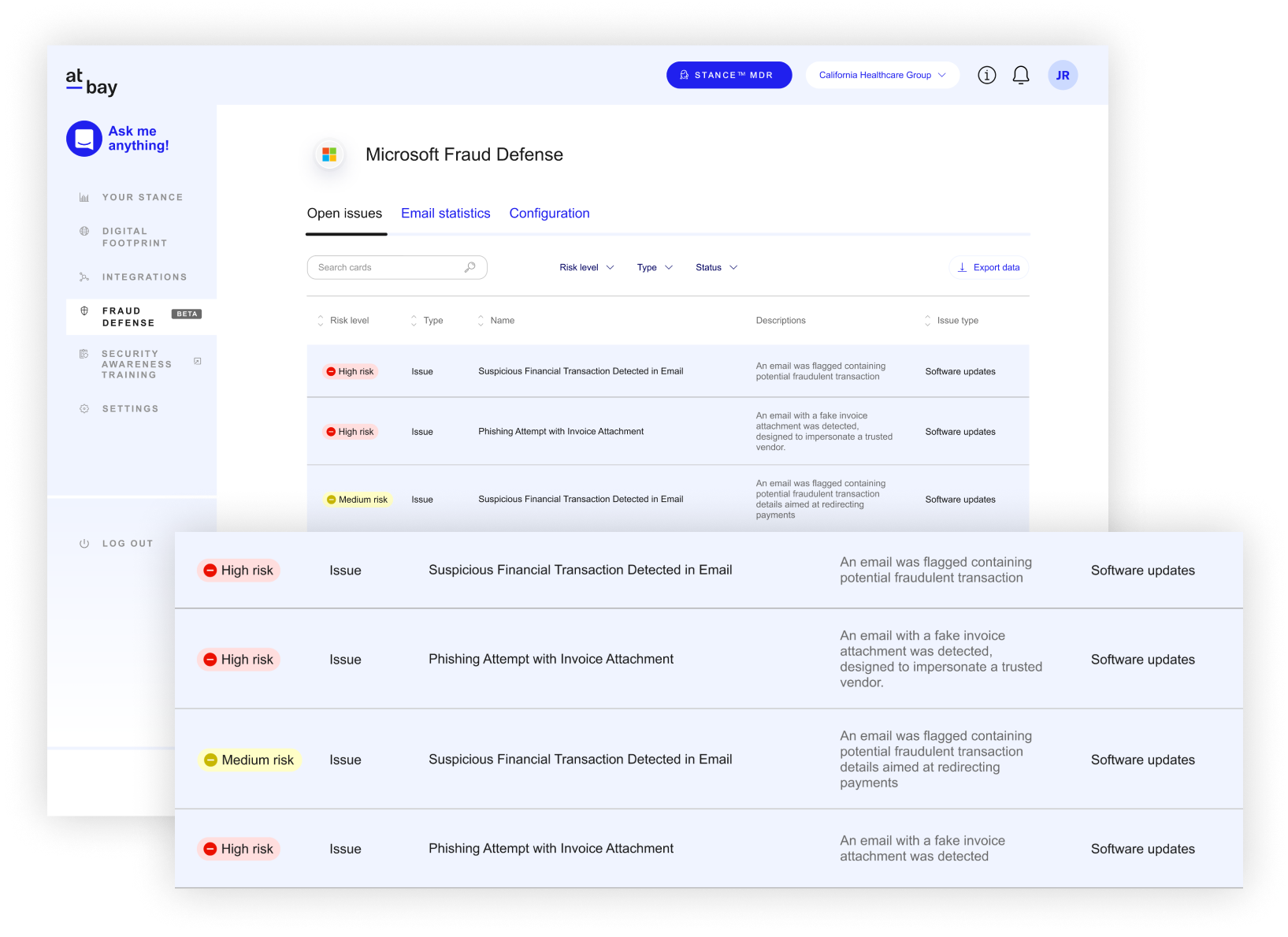Click Microsoft Fraud Defense page title
Screen dimensions: 1288x937
pyautogui.click(x=464, y=154)
